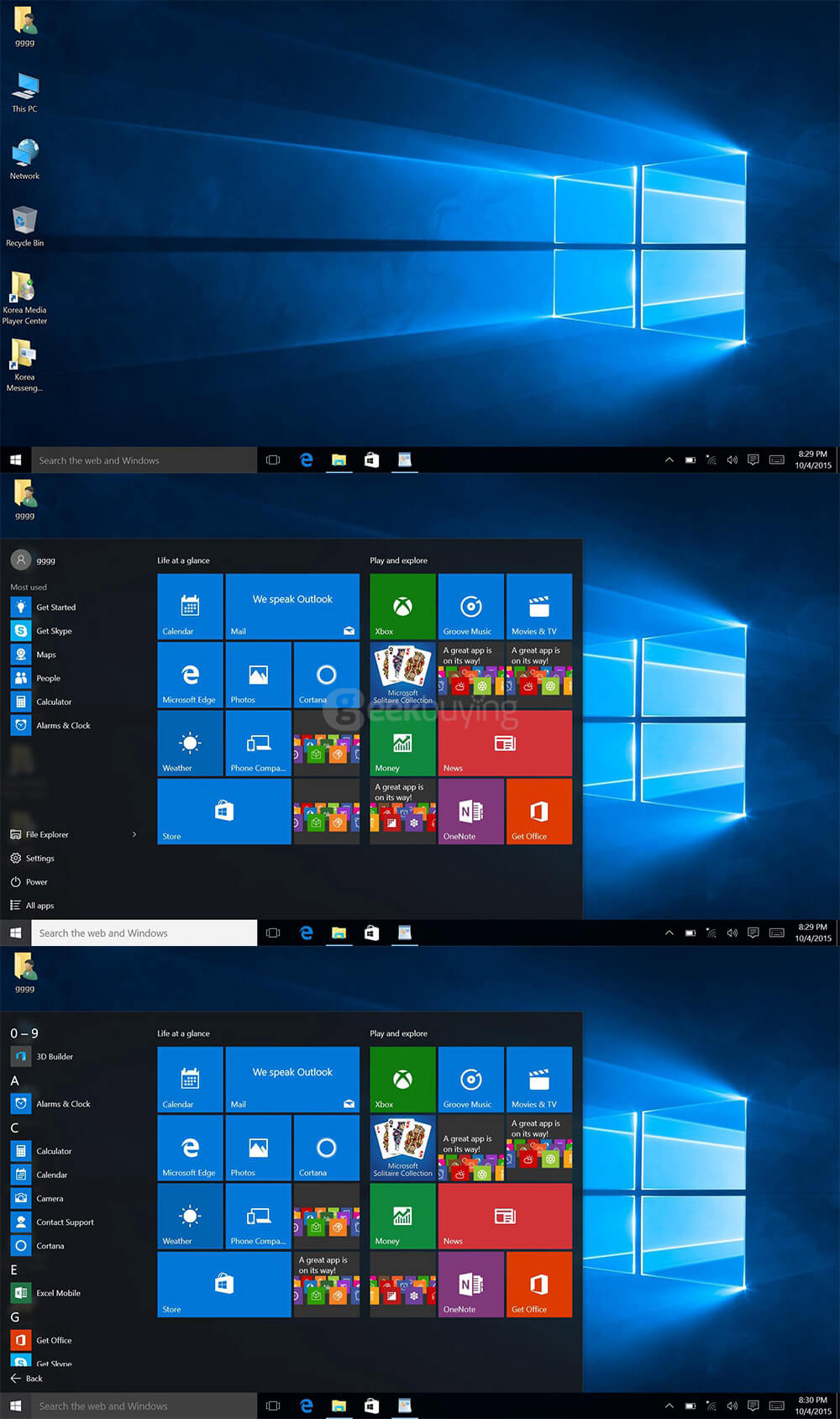Viewport: 840px width, 1419px height.
Task: Open File Explorer on 8:30 PM taskbar
Action: click(339, 1406)
